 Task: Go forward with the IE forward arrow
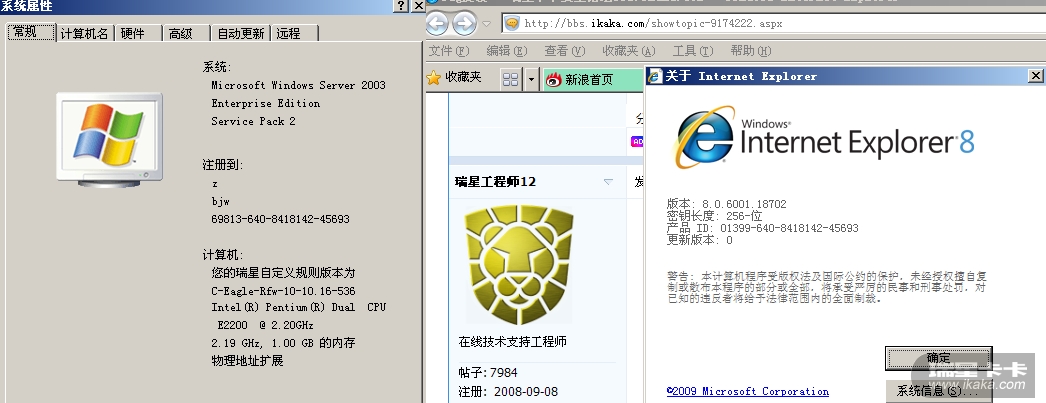pyautogui.click(x=464, y=24)
